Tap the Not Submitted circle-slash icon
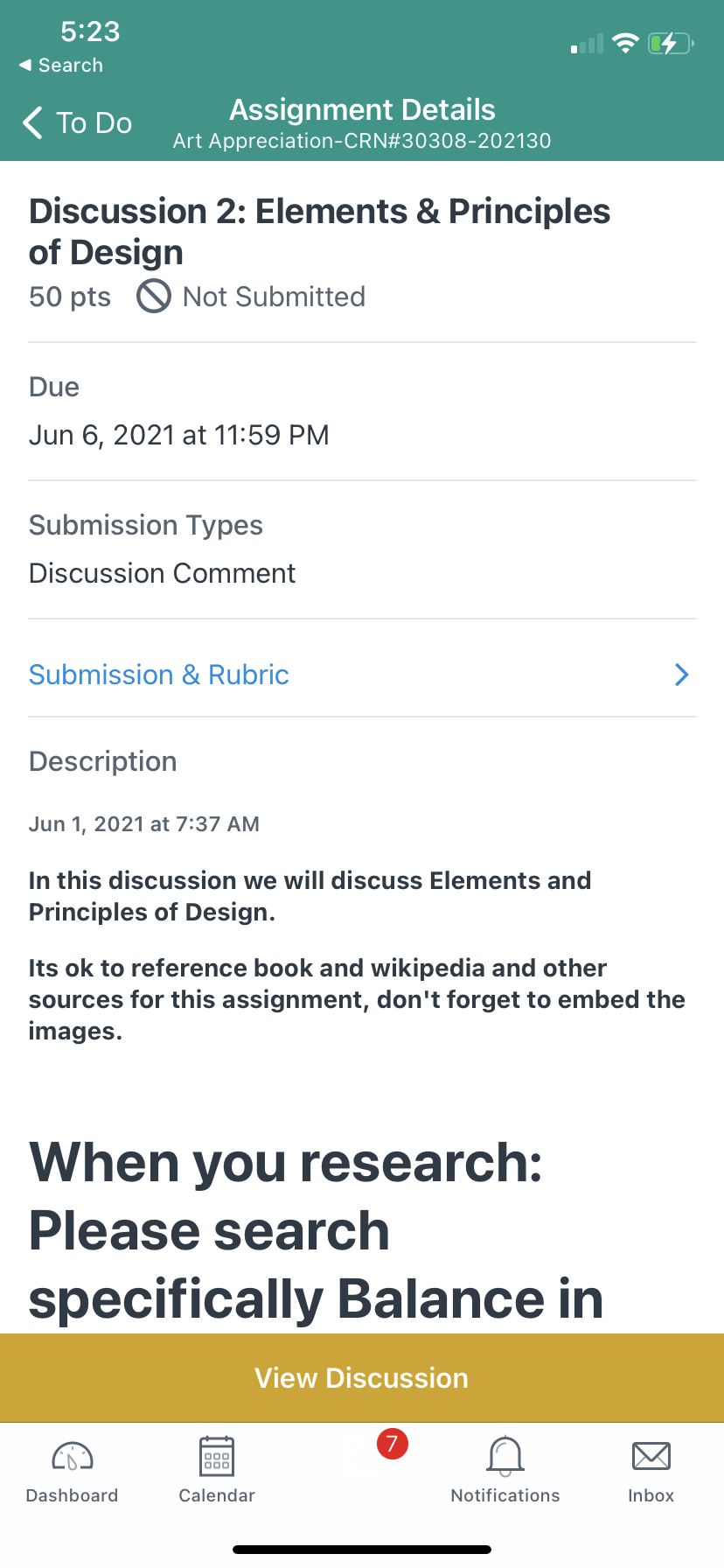This screenshot has height=1568, width=724. [154, 296]
